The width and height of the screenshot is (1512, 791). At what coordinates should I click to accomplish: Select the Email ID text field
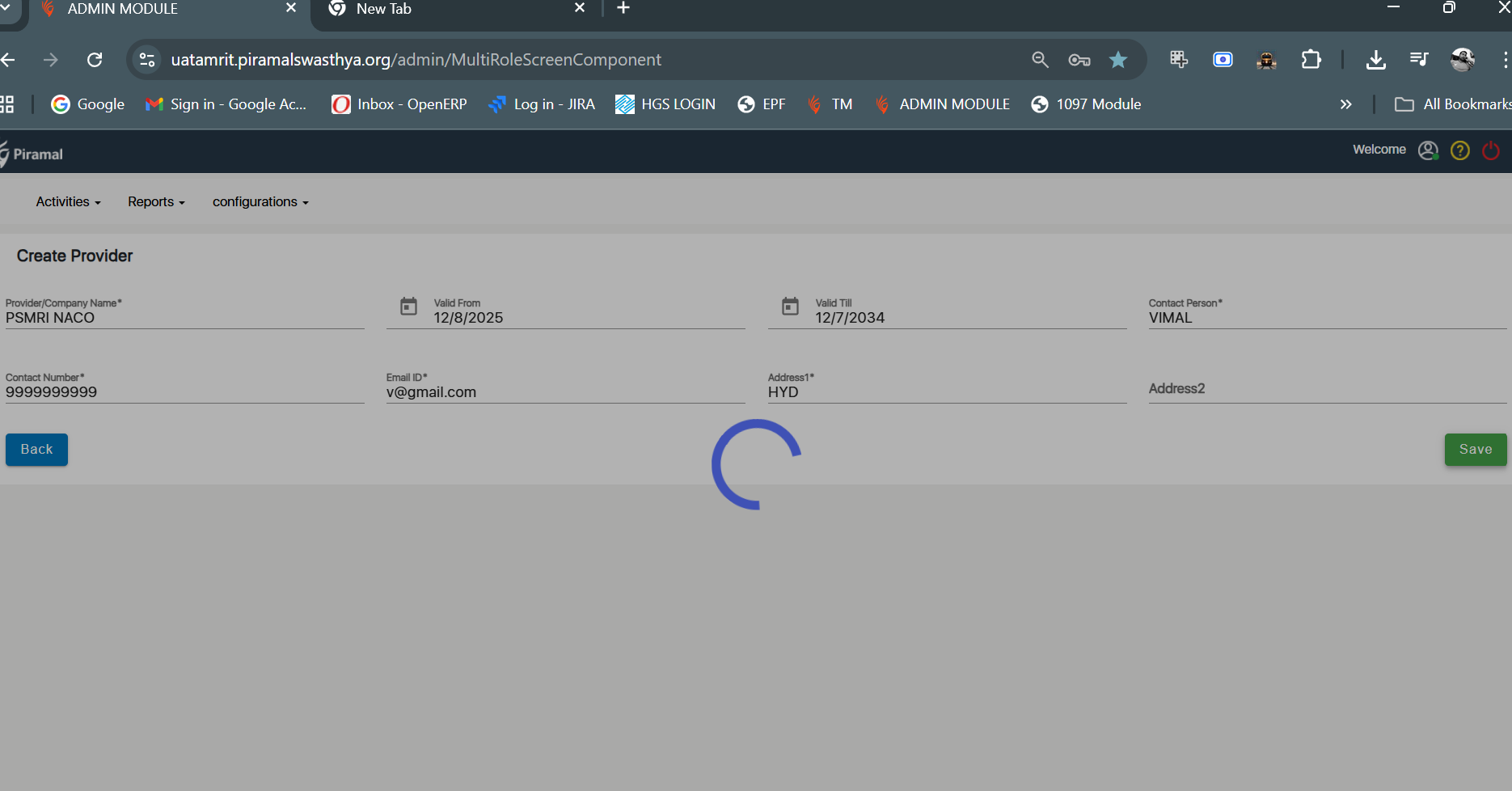564,392
